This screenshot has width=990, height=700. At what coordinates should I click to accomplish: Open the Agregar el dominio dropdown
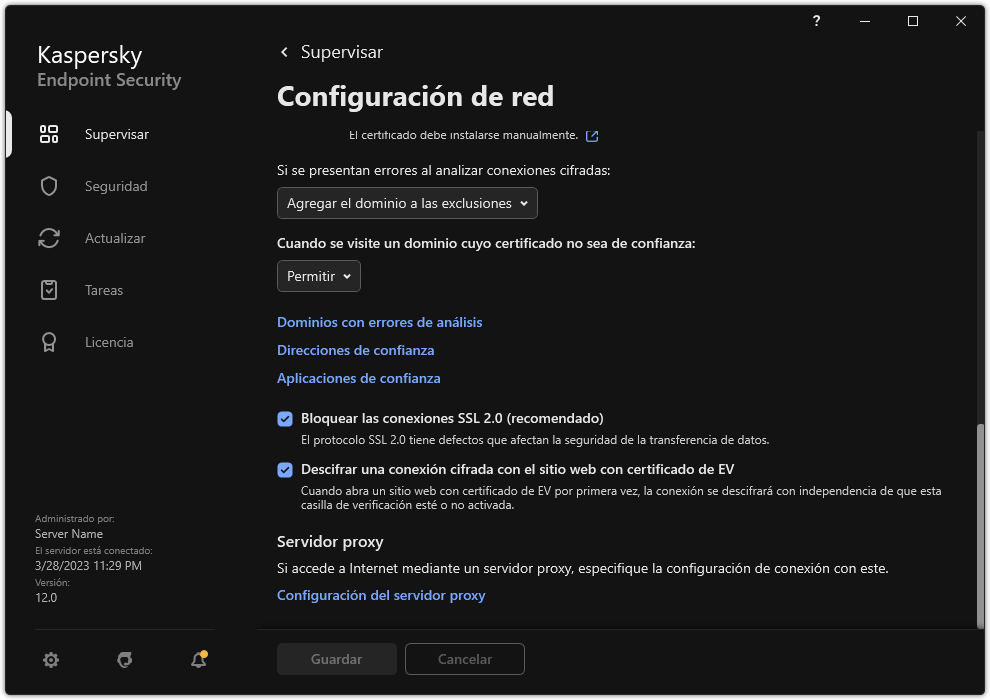[x=407, y=203]
